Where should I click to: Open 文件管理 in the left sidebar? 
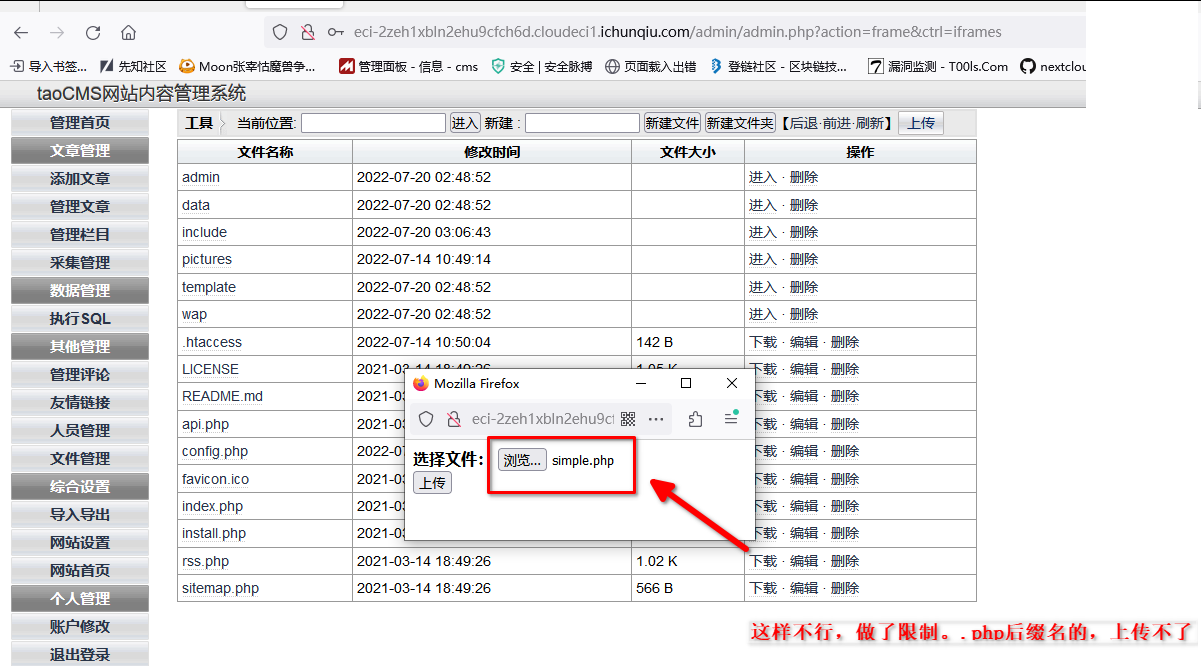pyautogui.click(x=80, y=459)
